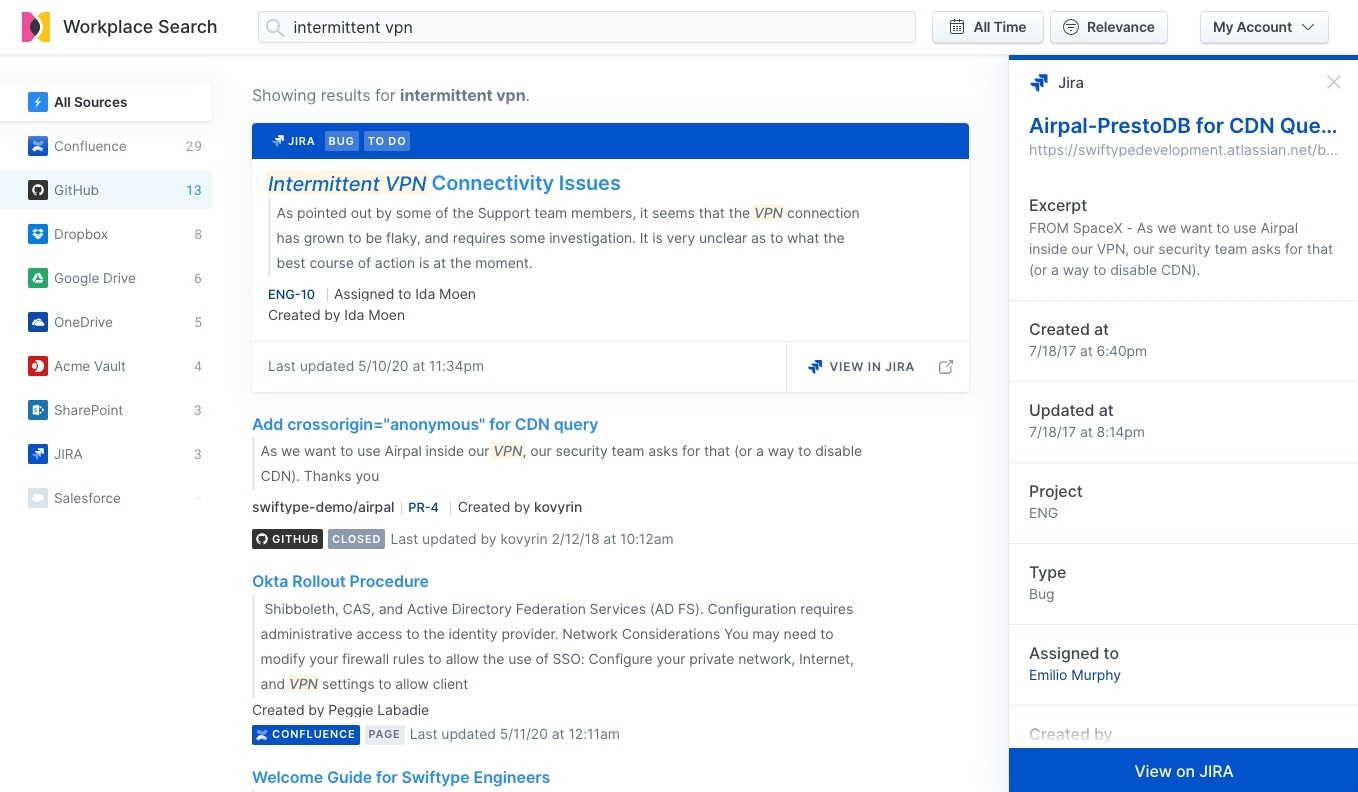Open the Relevance sort dropdown

coord(1110,27)
